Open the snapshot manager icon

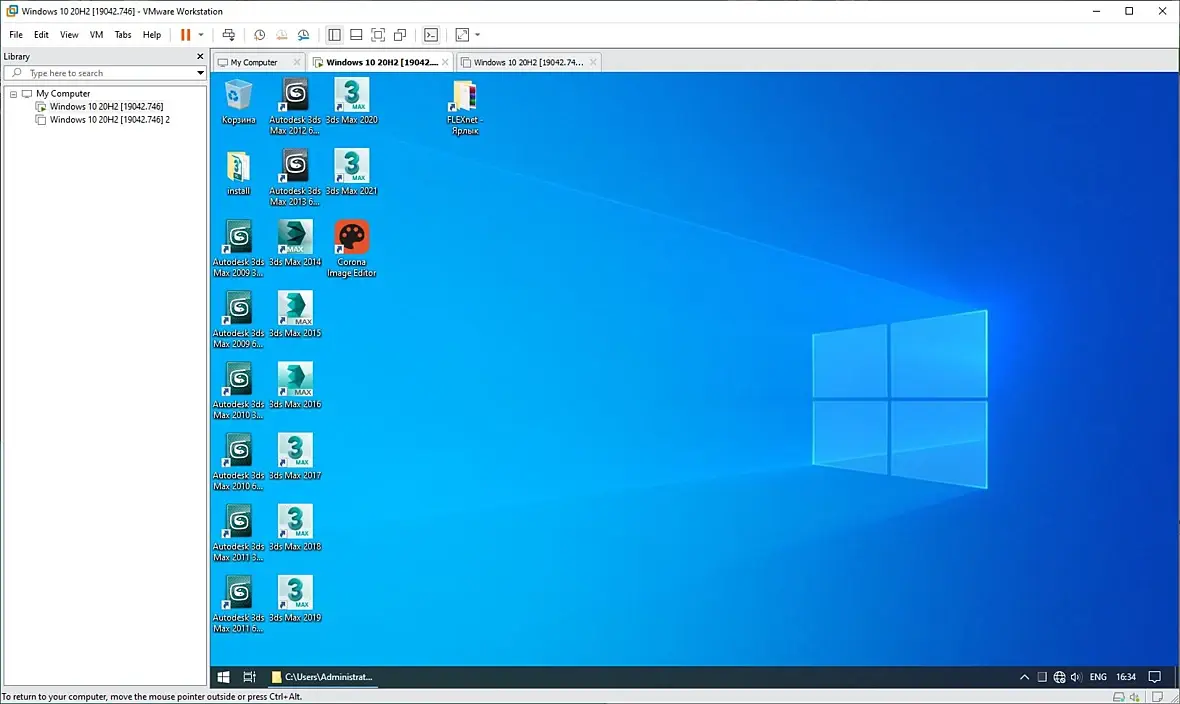coord(303,35)
